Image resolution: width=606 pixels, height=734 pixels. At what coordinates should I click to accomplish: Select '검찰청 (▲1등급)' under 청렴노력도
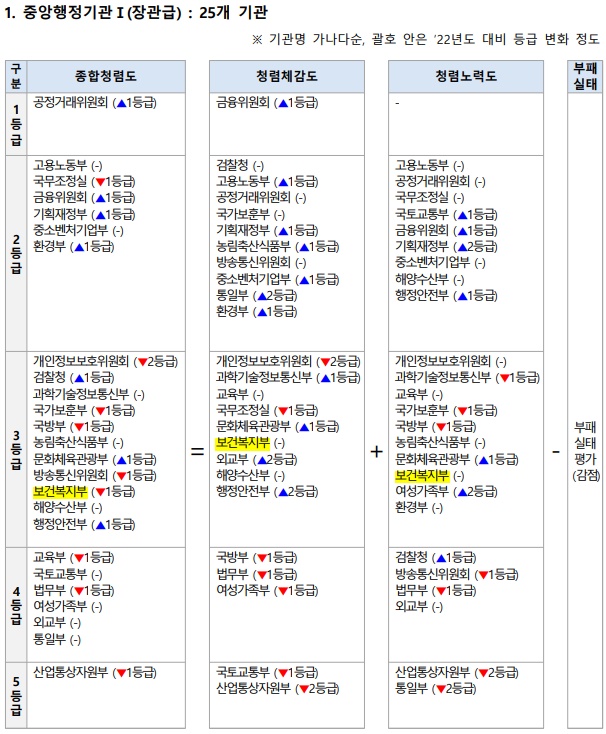point(436,558)
